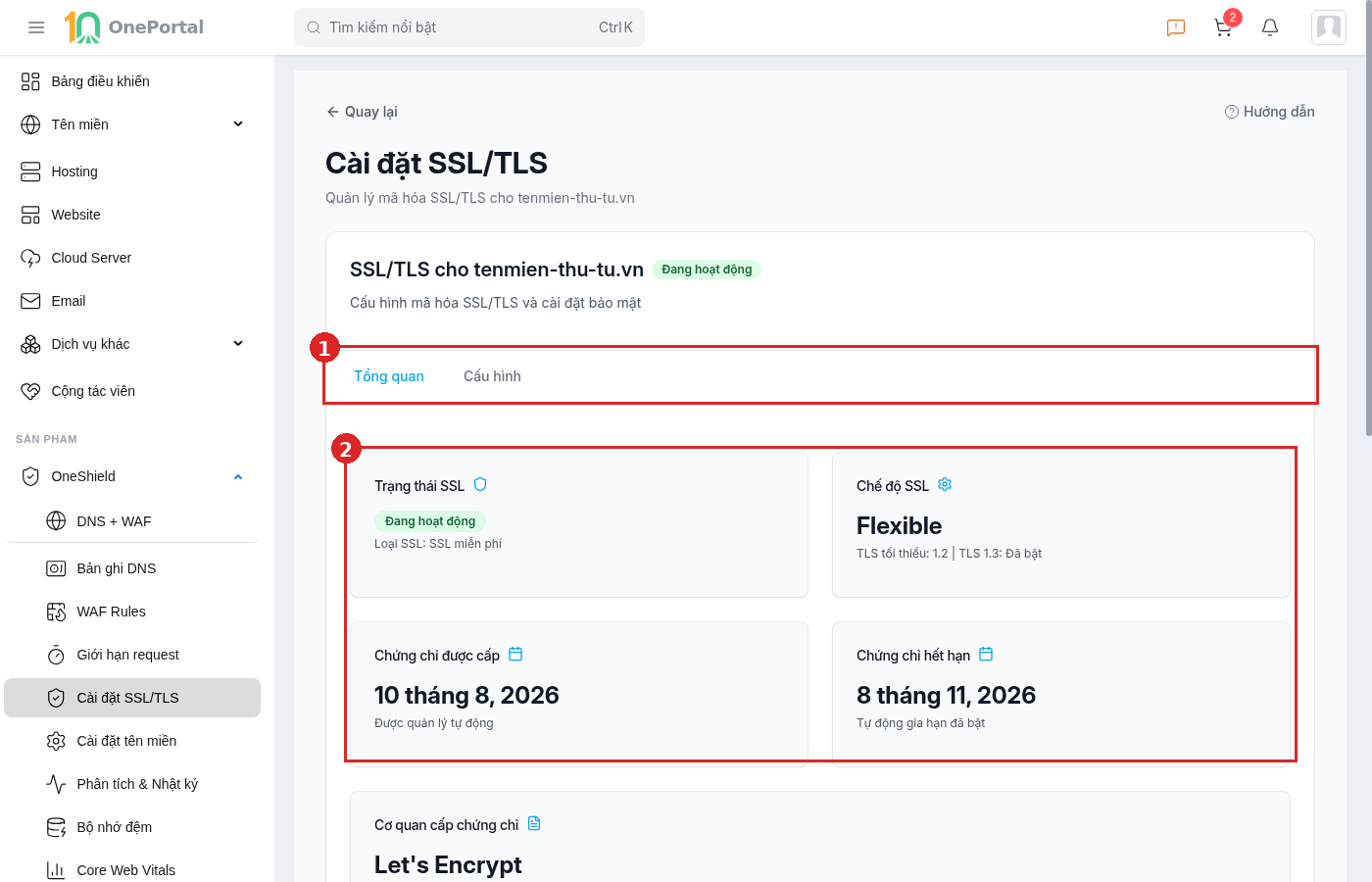Image resolution: width=1372 pixels, height=882 pixels.
Task: Open Cài đặt tên miền item
Action: point(132,741)
